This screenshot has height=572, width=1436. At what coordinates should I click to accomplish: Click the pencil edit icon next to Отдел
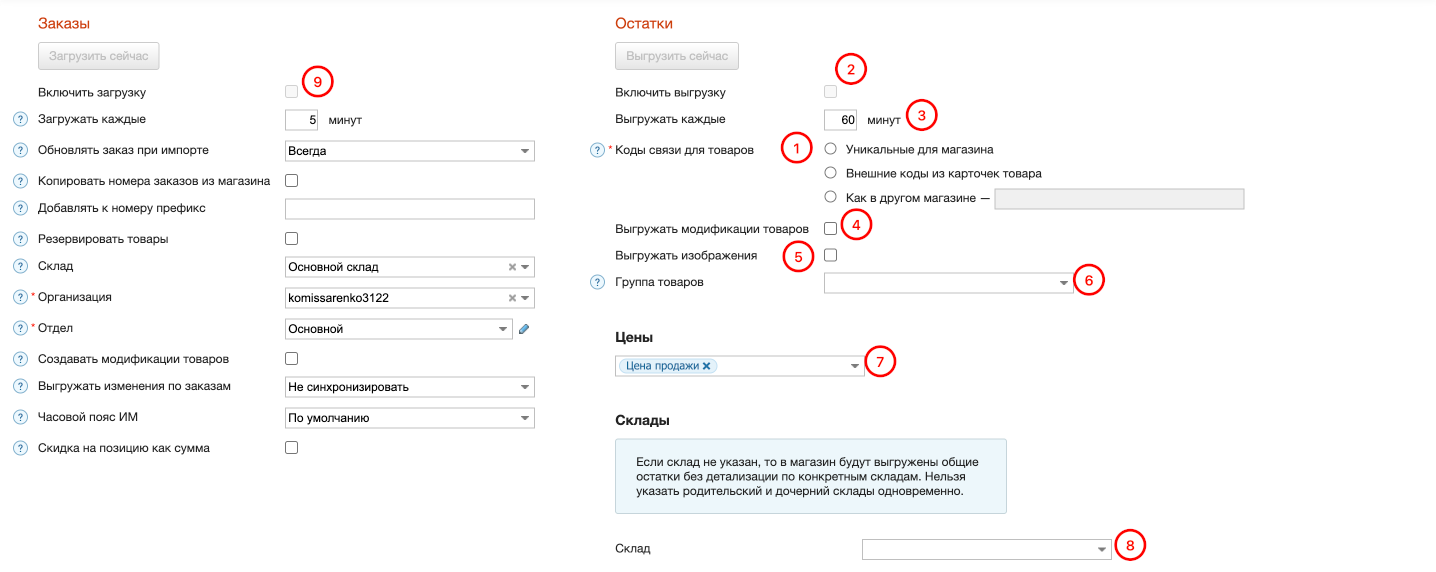click(x=523, y=329)
